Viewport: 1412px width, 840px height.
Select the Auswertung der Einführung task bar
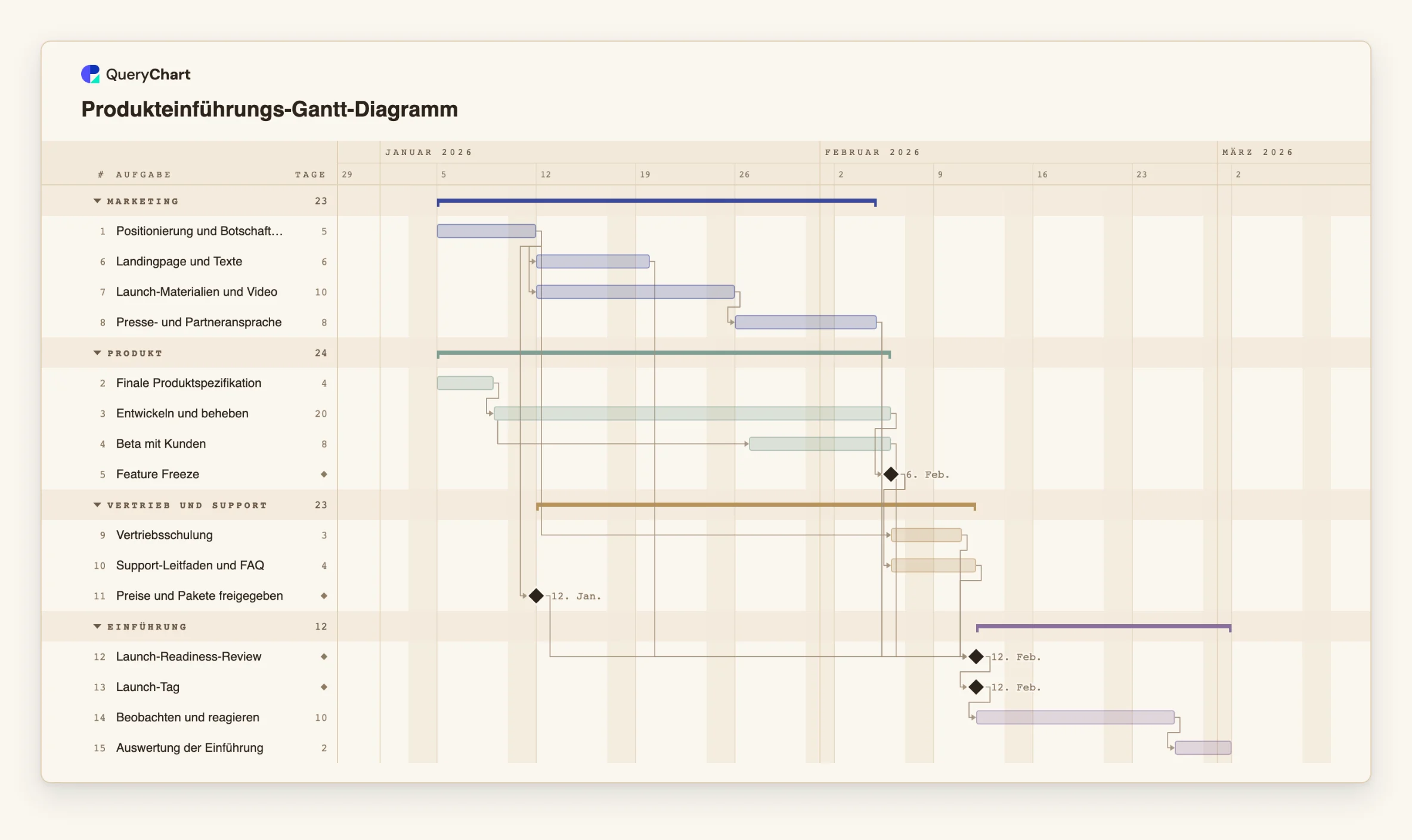(x=1203, y=748)
